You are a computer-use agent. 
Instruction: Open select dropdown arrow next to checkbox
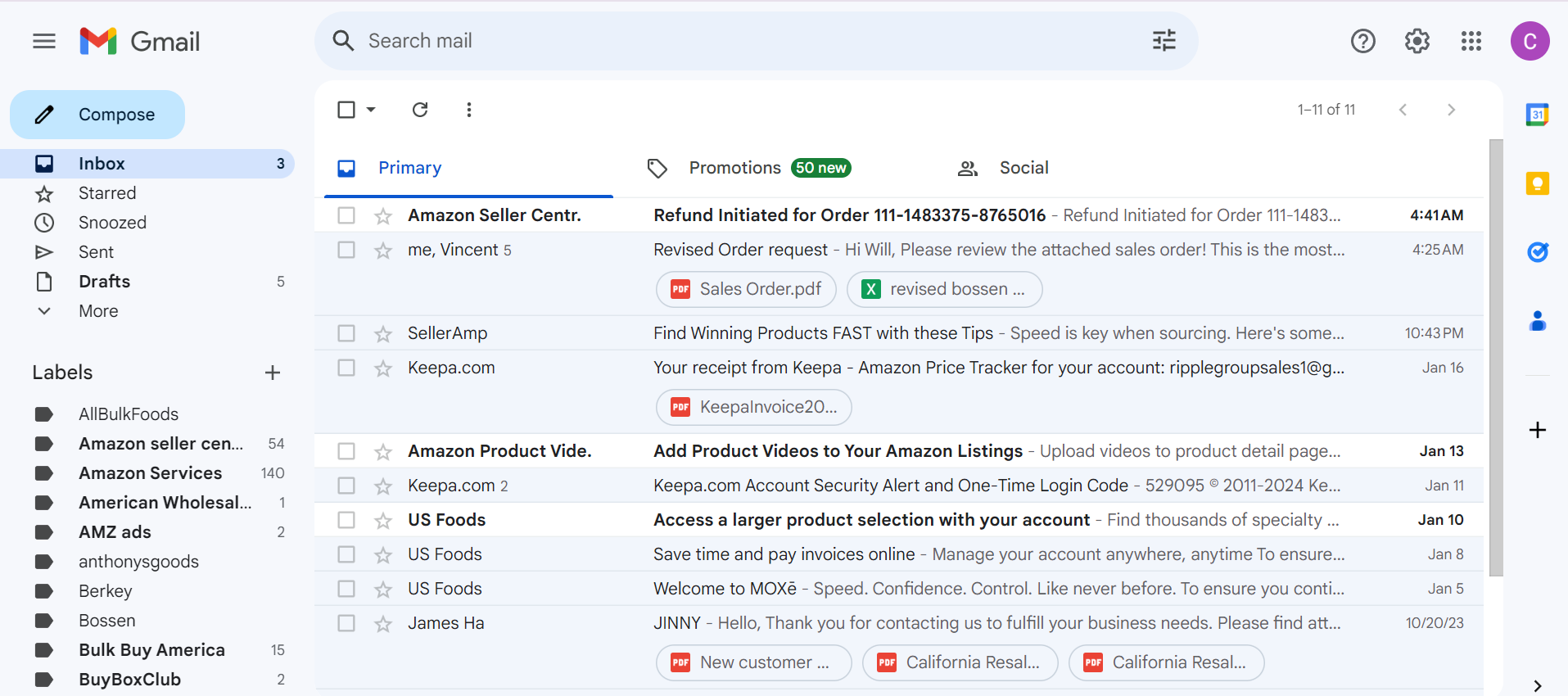(x=371, y=110)
